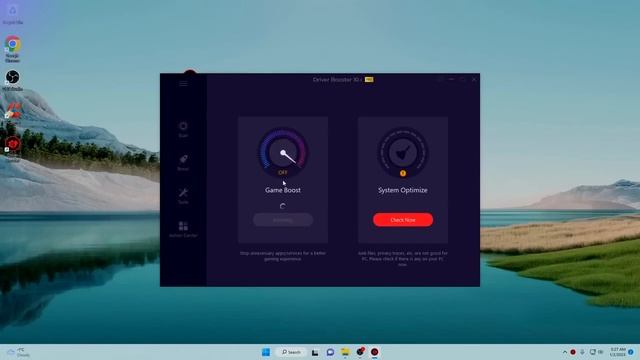This screenshot has height=360, width=640.
Task: Open the blue notification badge in the taskbar
Action: tap(631, 352)
